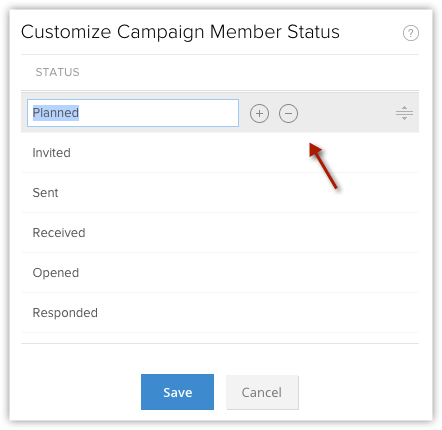The width and height of the screenshot is (442, 430).
Task: Select the Received status row
Action: pos(220,233)
